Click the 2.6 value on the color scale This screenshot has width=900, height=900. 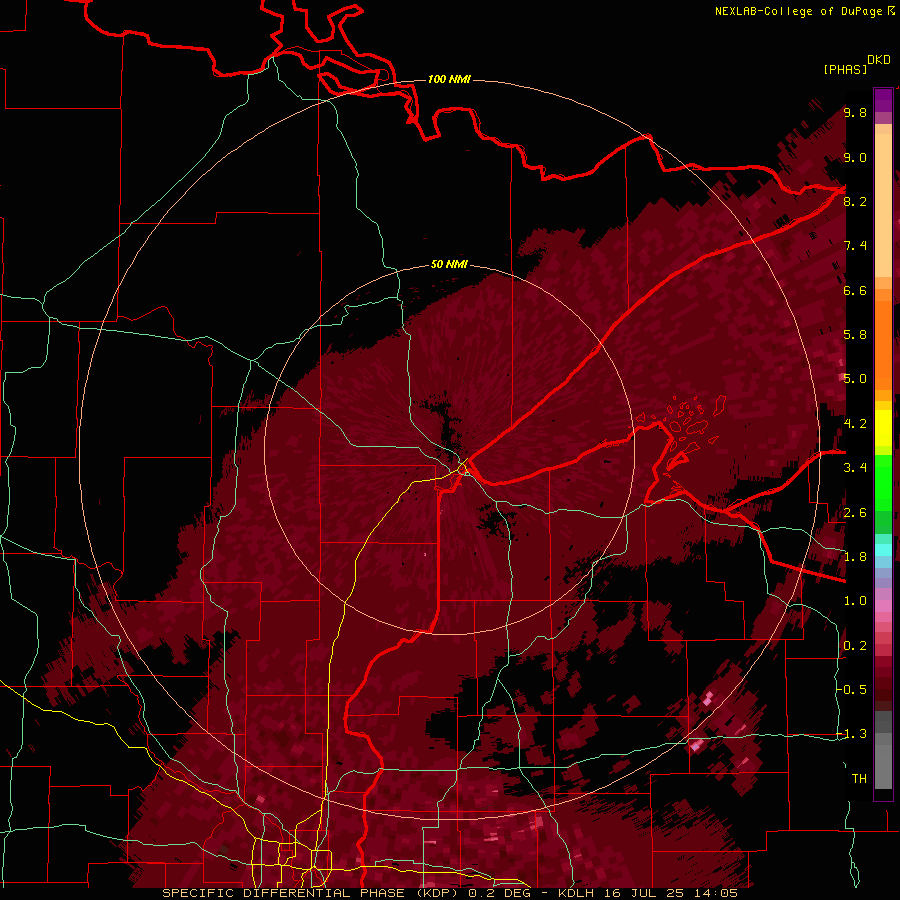[855, 513]
